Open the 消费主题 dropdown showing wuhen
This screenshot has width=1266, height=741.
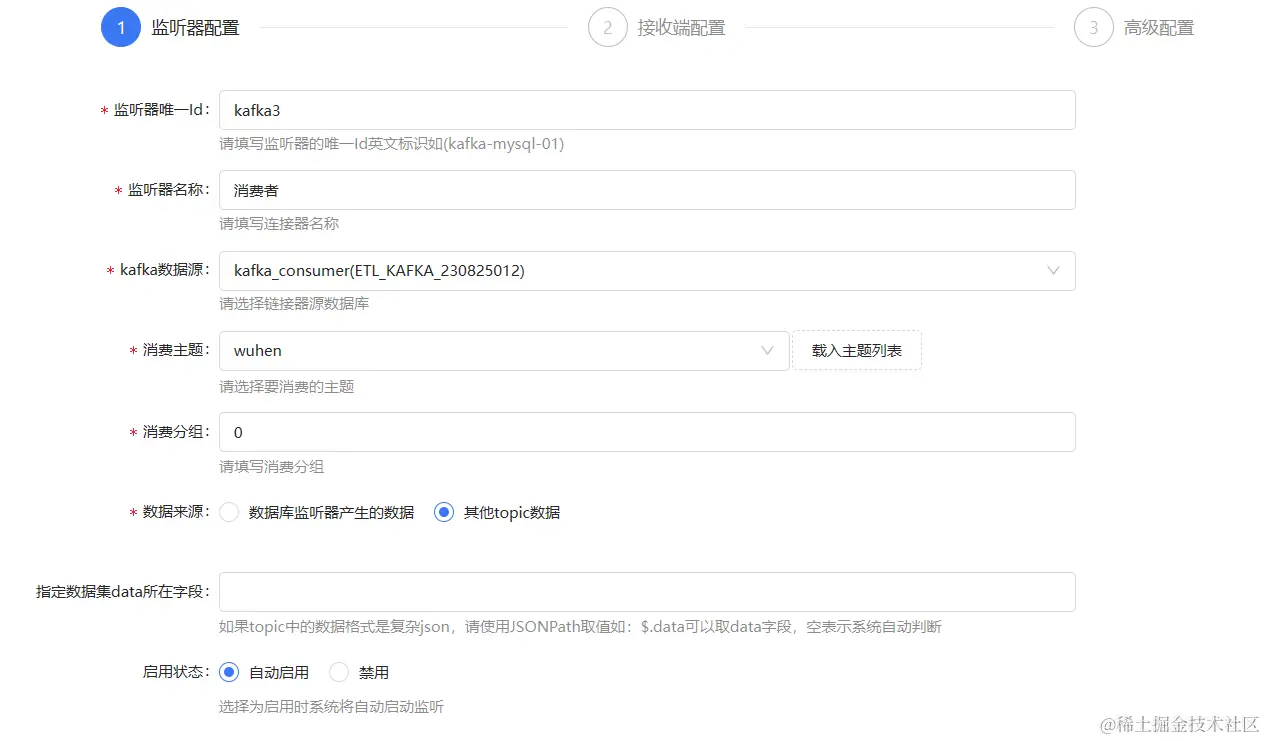point(504,351)
